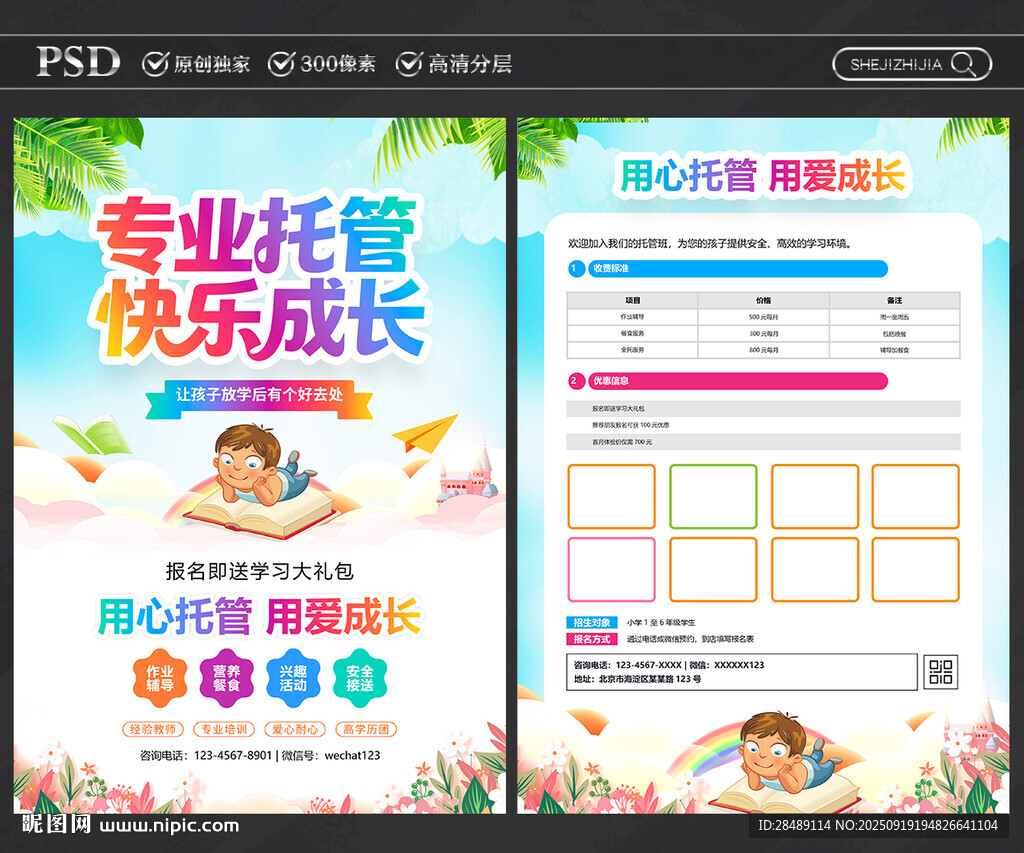1024x853 pixels.
Task: Click the text 小学 1 至 6 年级学生
Action: [x=661, y=622]
